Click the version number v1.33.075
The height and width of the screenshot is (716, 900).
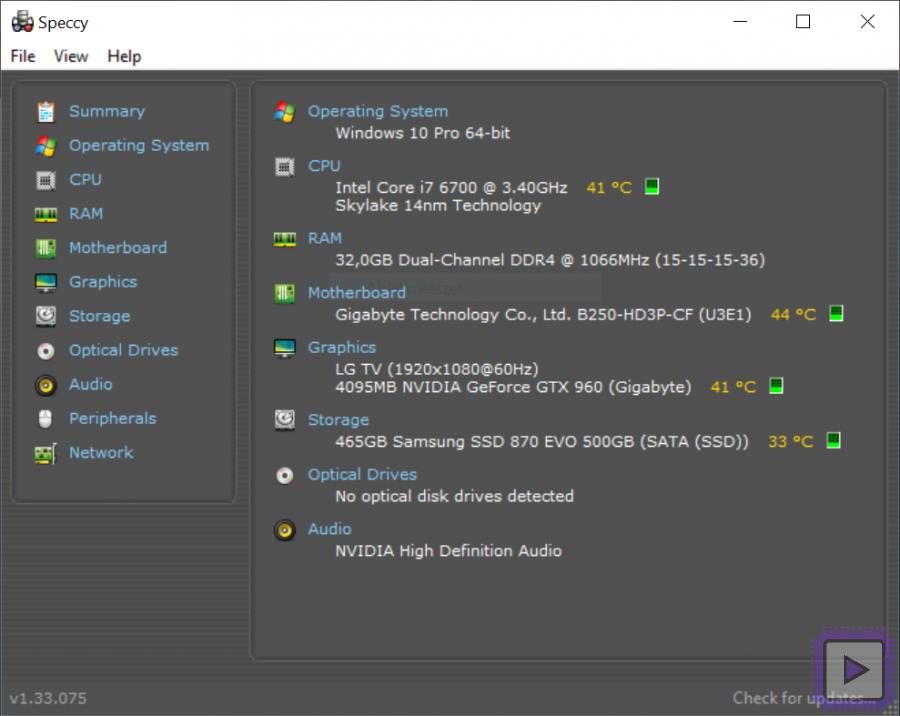[48, 698]
